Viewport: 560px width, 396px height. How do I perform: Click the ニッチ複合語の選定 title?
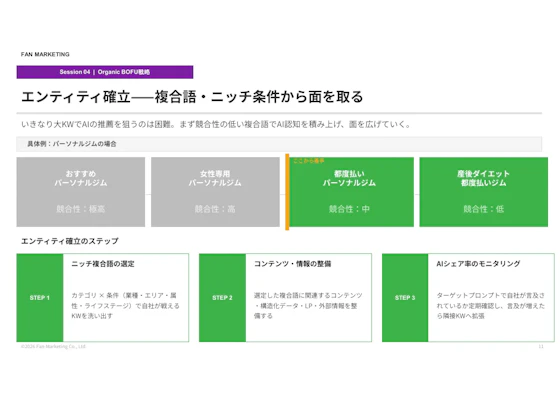[x=103, y=264]
